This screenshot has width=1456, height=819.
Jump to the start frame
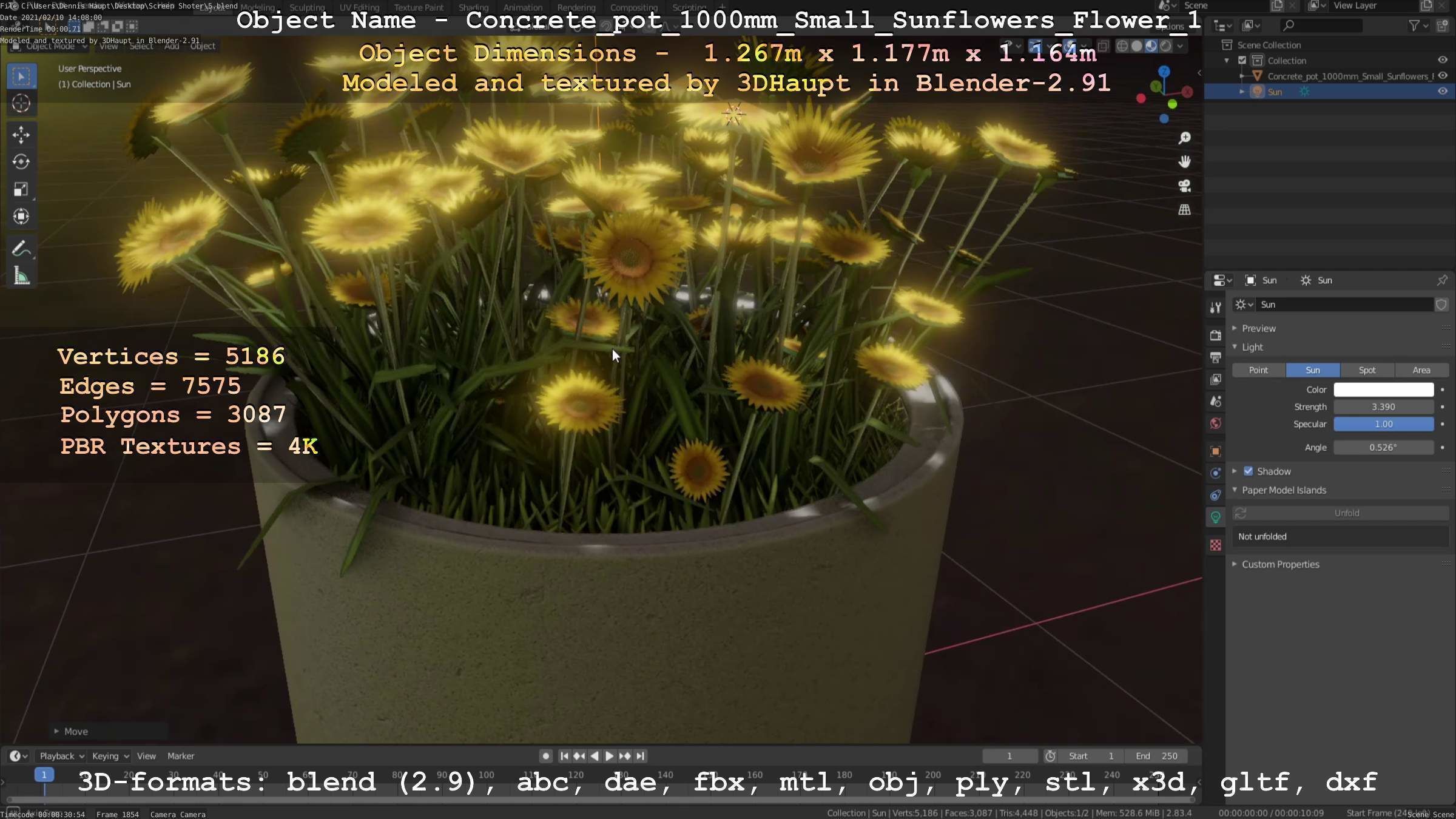(564, 756)
